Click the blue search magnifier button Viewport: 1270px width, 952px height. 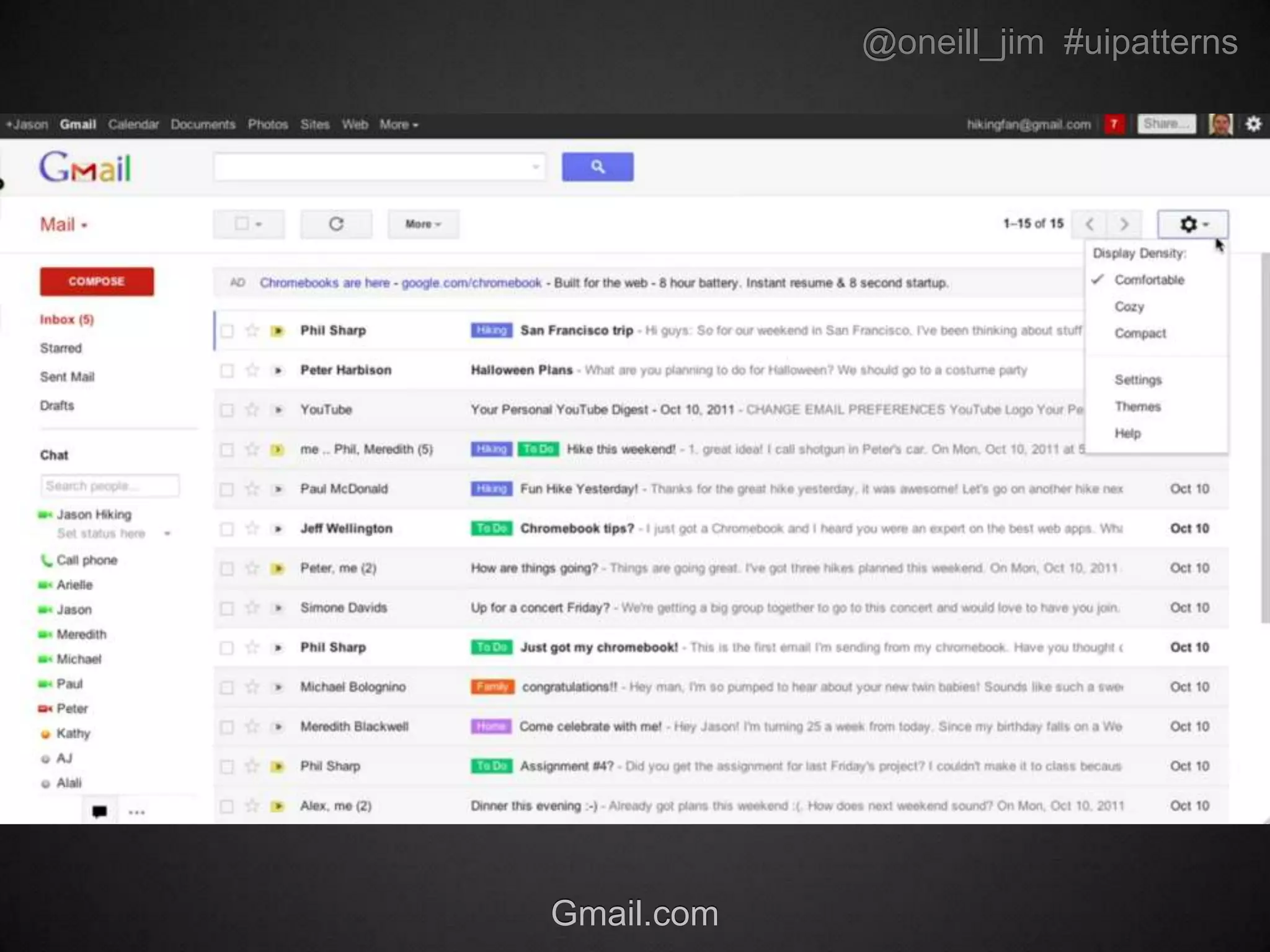pyautogui.click(x=597, y=167)
